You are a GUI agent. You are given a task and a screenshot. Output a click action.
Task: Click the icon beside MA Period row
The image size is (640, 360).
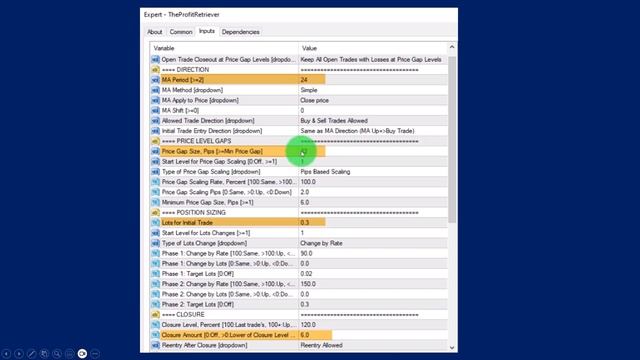pos(155,80)
